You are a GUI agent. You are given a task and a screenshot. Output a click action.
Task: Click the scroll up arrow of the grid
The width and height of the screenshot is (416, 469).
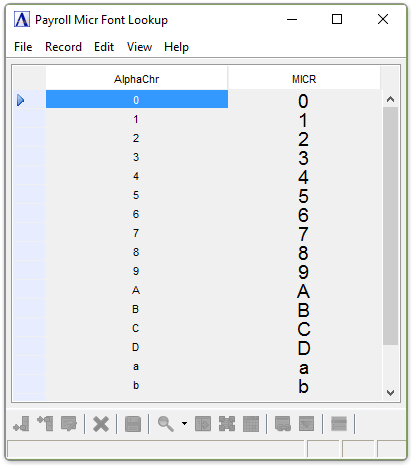coord(390,99)
